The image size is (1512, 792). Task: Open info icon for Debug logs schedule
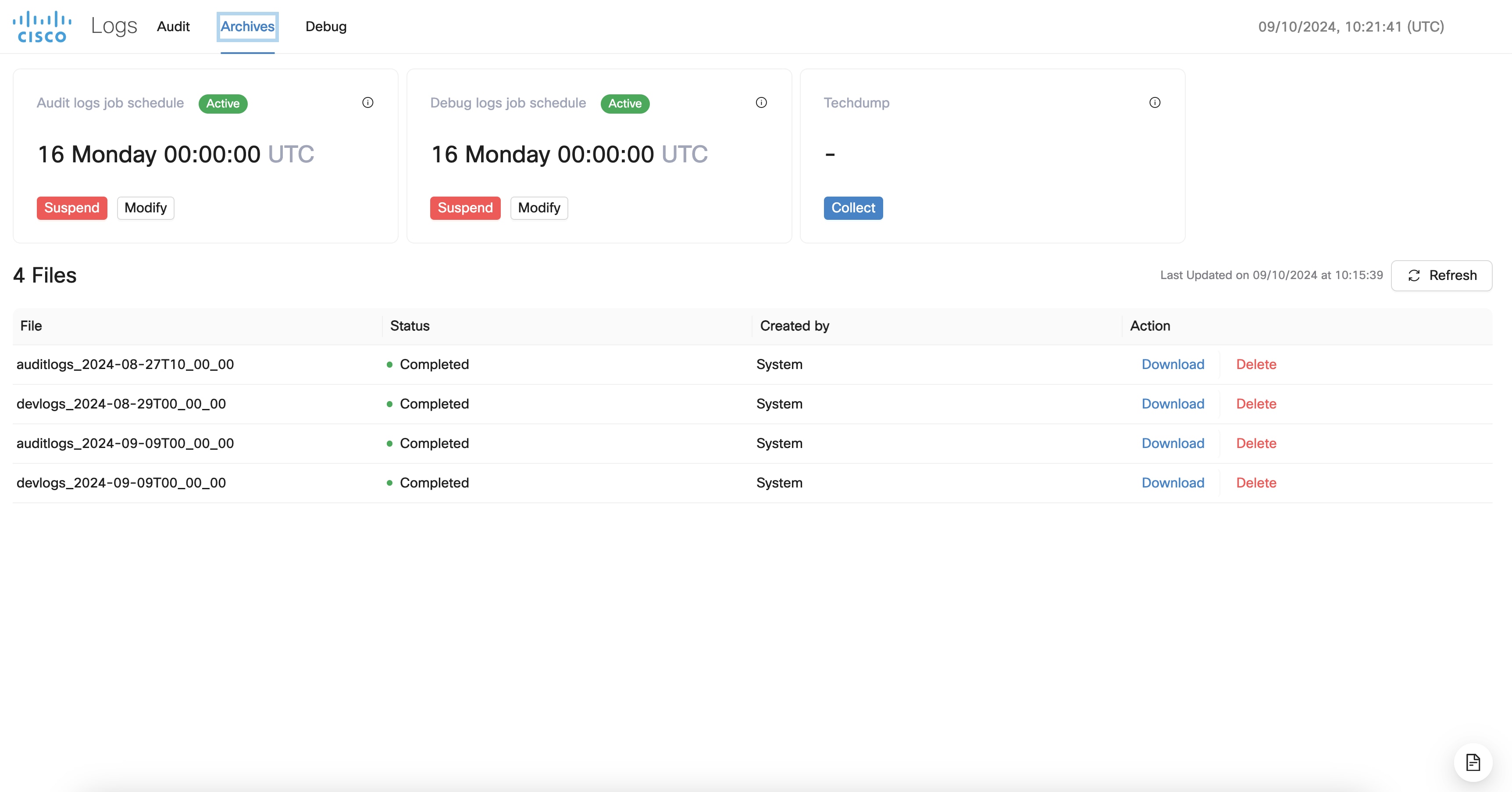tap(761, 103)
